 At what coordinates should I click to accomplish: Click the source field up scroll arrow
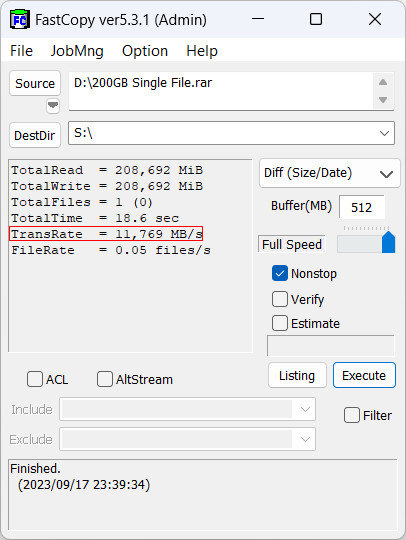click(x=383, y=82)
